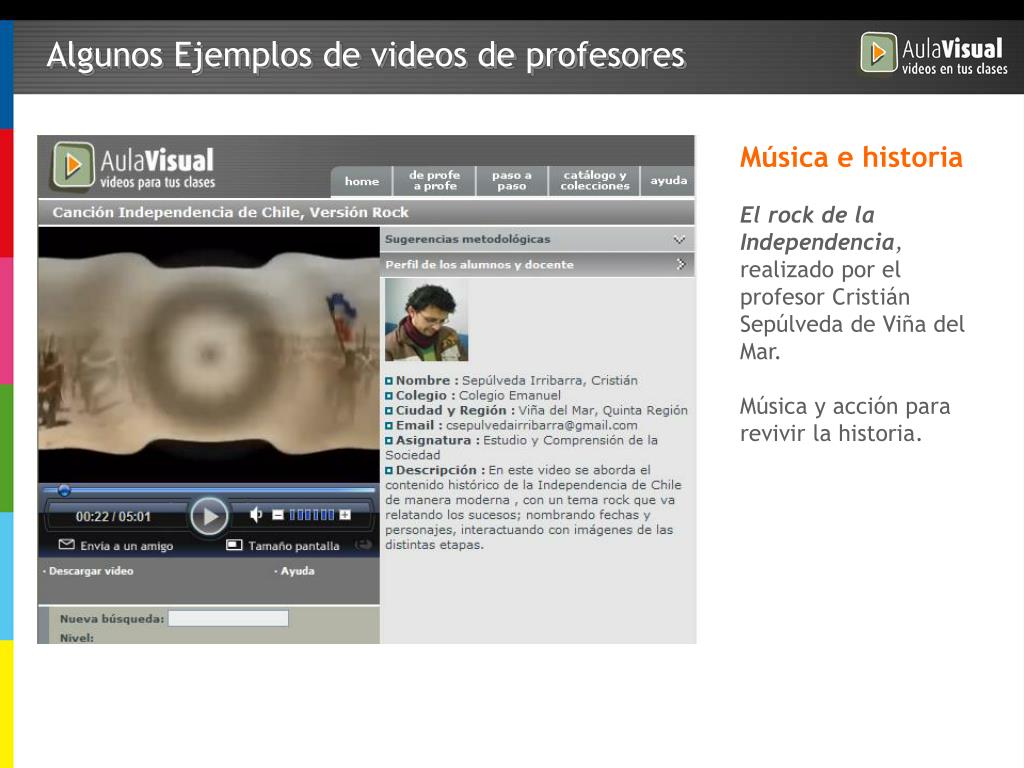The height and width of the screenshot is (768, 1024).
Task: Click the 'Colegio Emanuel' text
Action: click(x=510, y=395)
